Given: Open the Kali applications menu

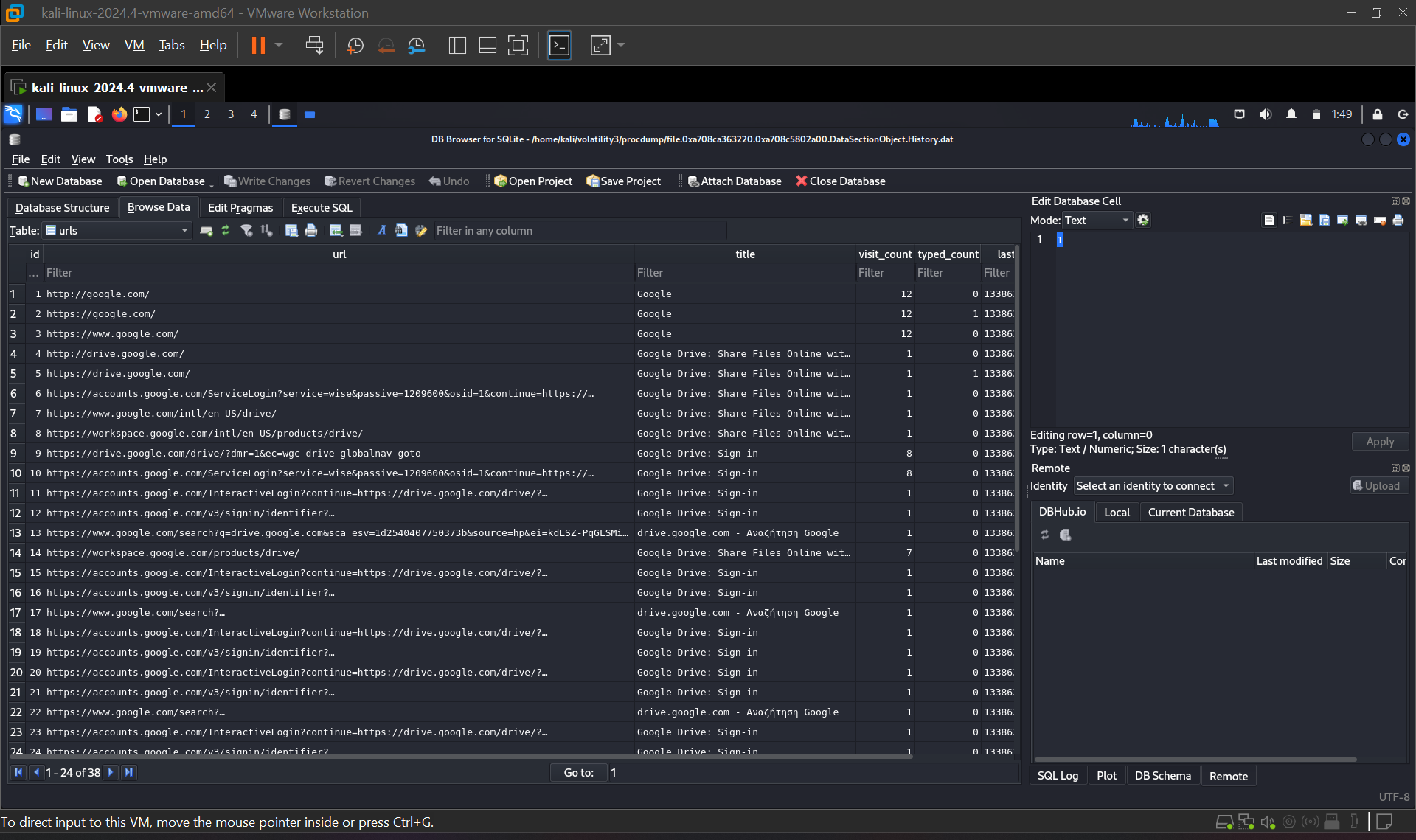Looking at the screenshot, I should pyautogui.click(x=13, y=114).
